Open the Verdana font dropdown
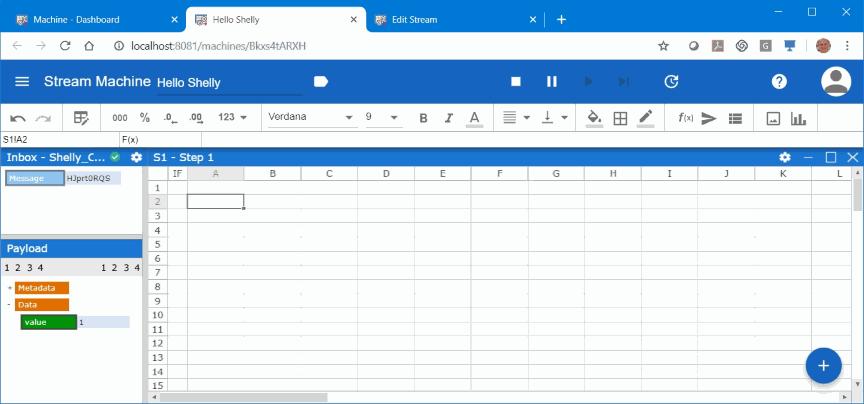Screen dimensions: 864x404 coord(310,118)
